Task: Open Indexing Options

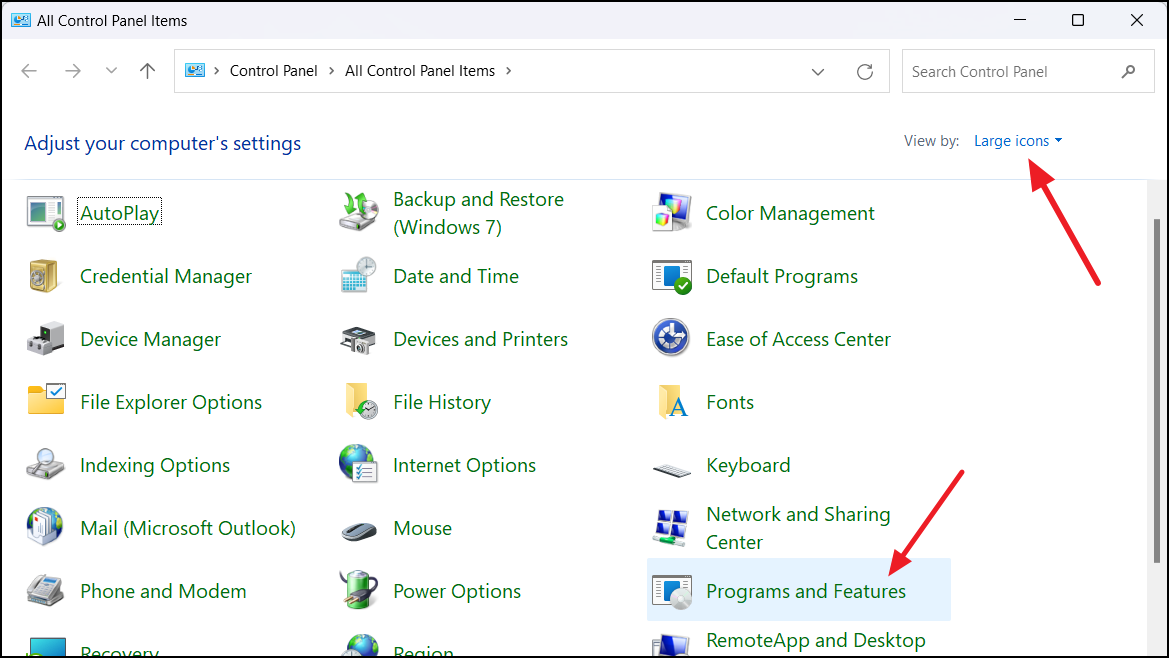Action: (155, 465)
